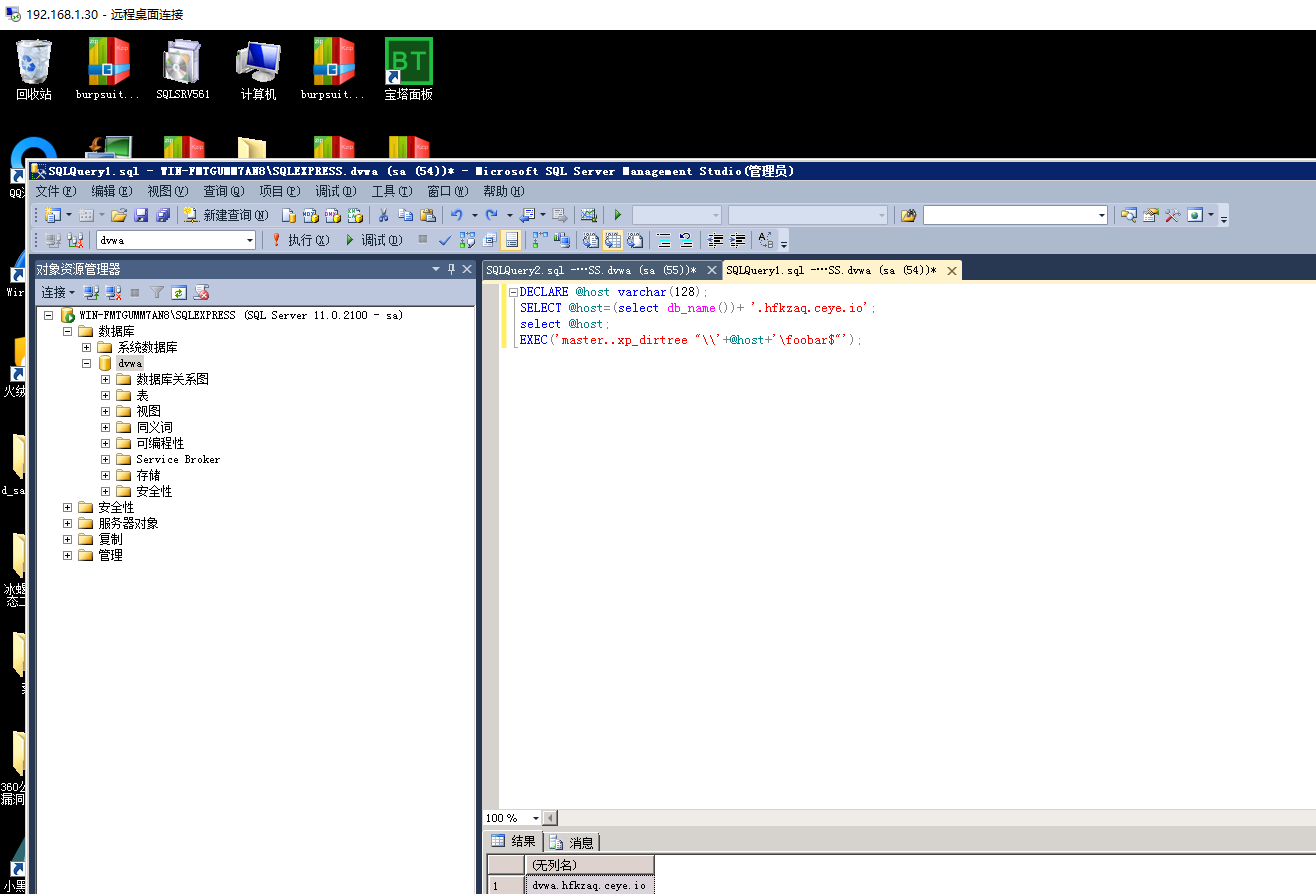Select the SQLSRV561 desktop icon
The height and width of the screenshot is (894, 1316).
(x=183, y=70)
